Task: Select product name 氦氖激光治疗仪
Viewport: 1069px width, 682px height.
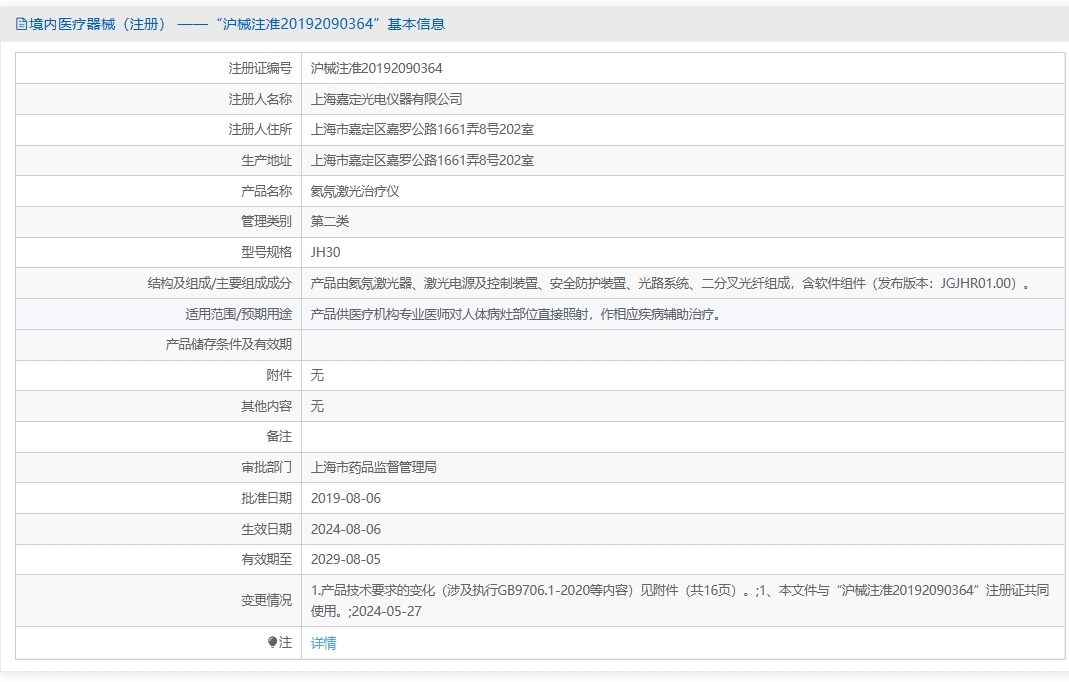Action: click(x=355, y=191)
